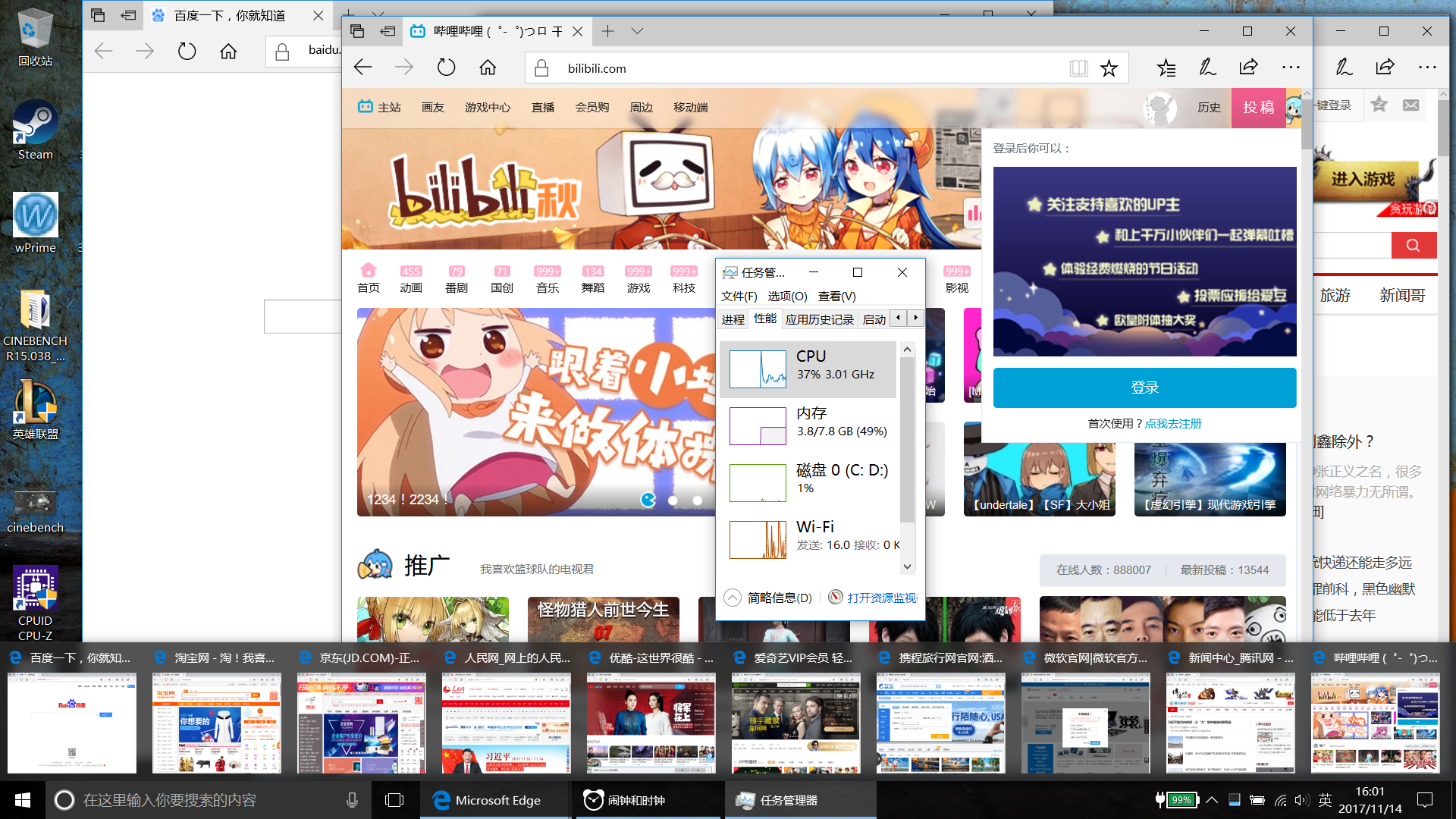Switch to the 进程 tab in Task Manager
This screenshot has height=819, width=1456.
coord(733,319)
